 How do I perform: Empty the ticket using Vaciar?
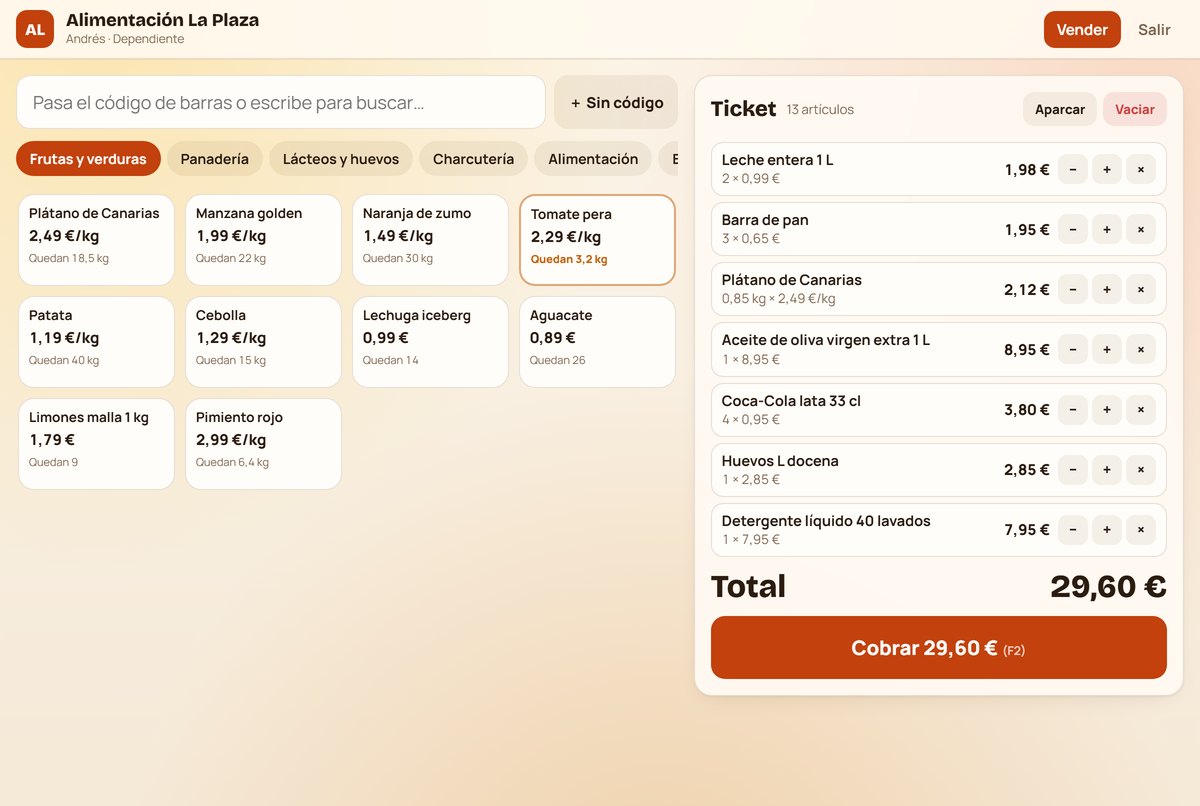point(1135,109)
